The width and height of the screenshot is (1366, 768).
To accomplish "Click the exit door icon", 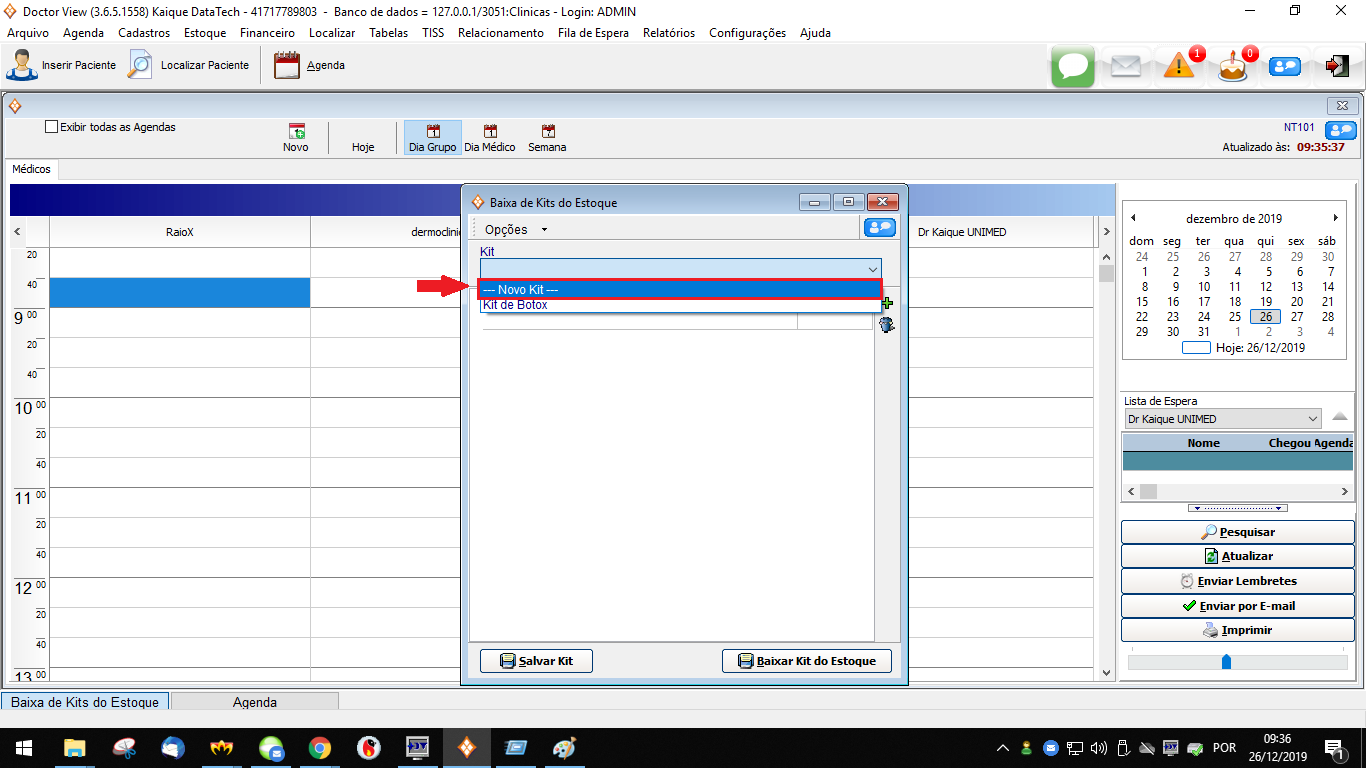I will click(1337, 66).
